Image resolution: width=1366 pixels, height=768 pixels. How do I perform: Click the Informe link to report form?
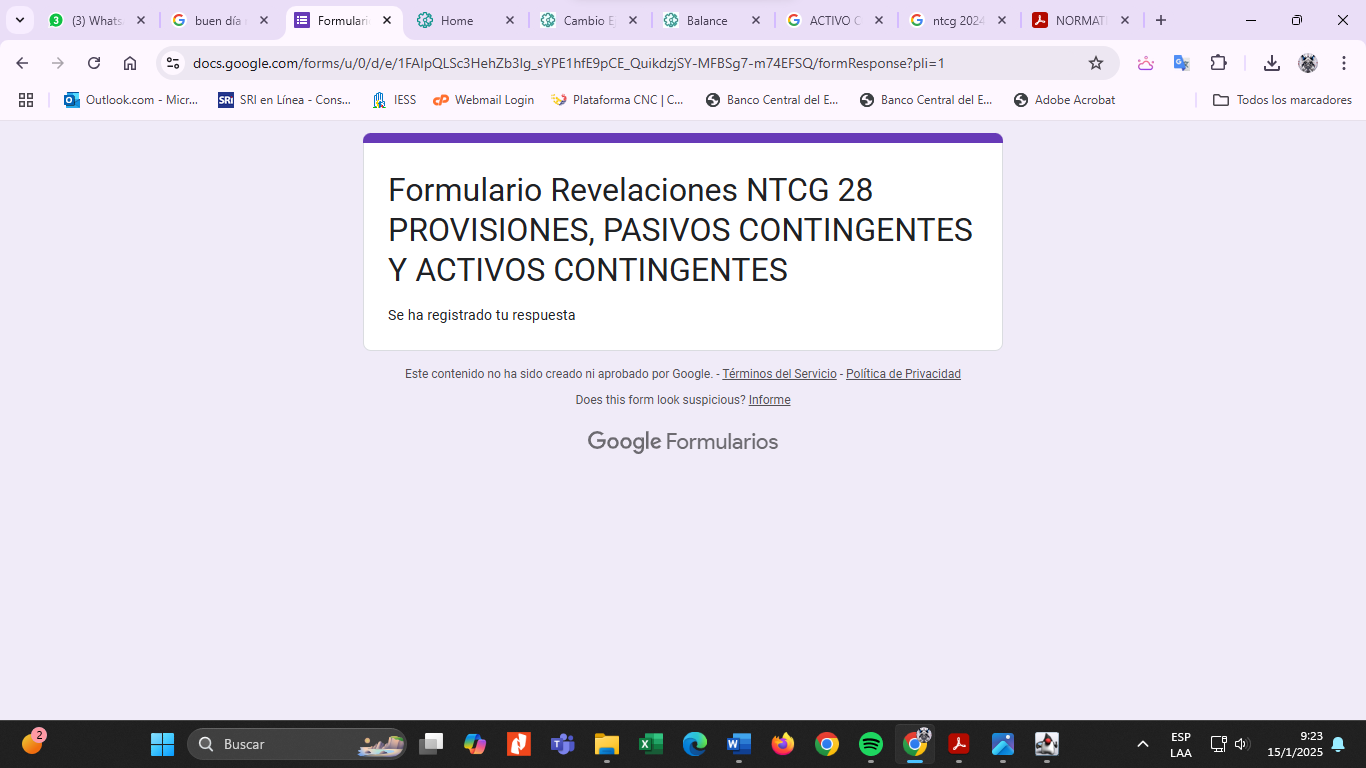[x=769, y=400]
